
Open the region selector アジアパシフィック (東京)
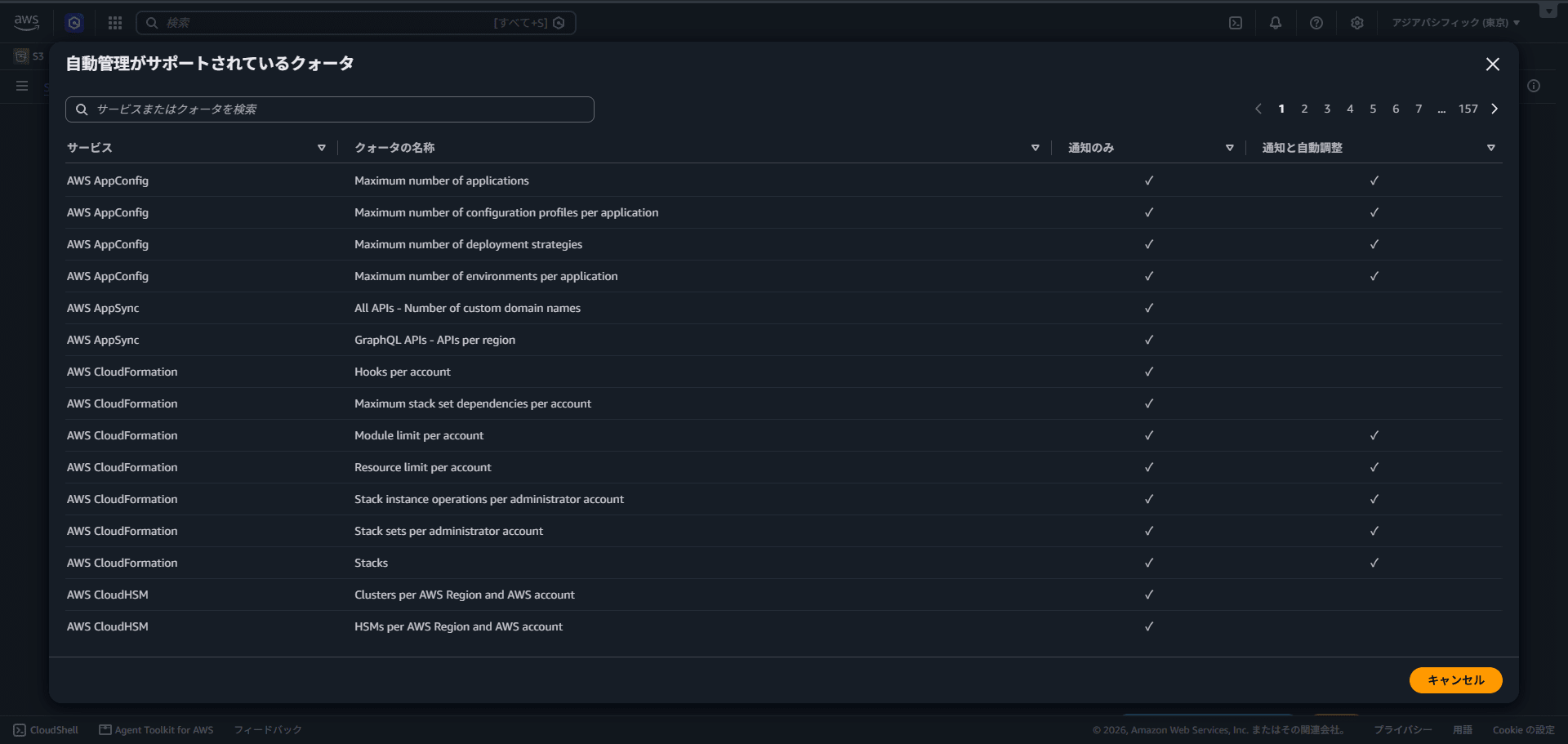tap(1455, 23)
